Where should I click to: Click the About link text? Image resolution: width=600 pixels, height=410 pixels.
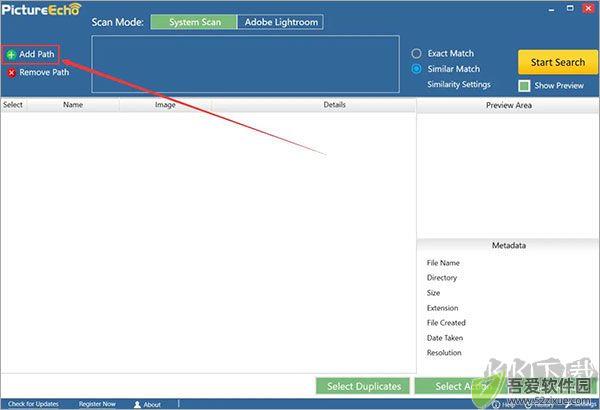[152, 404]
